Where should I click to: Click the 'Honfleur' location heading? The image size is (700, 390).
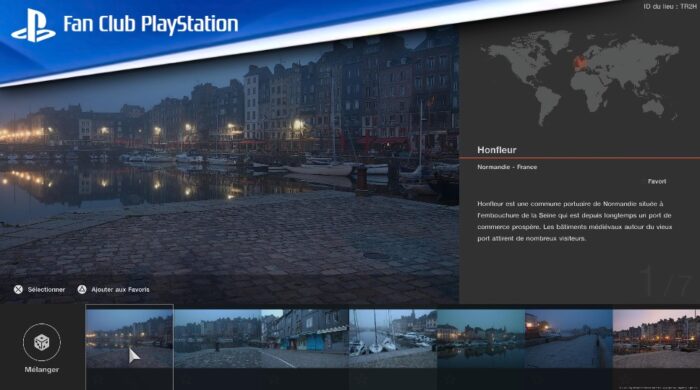coord(497,150)
